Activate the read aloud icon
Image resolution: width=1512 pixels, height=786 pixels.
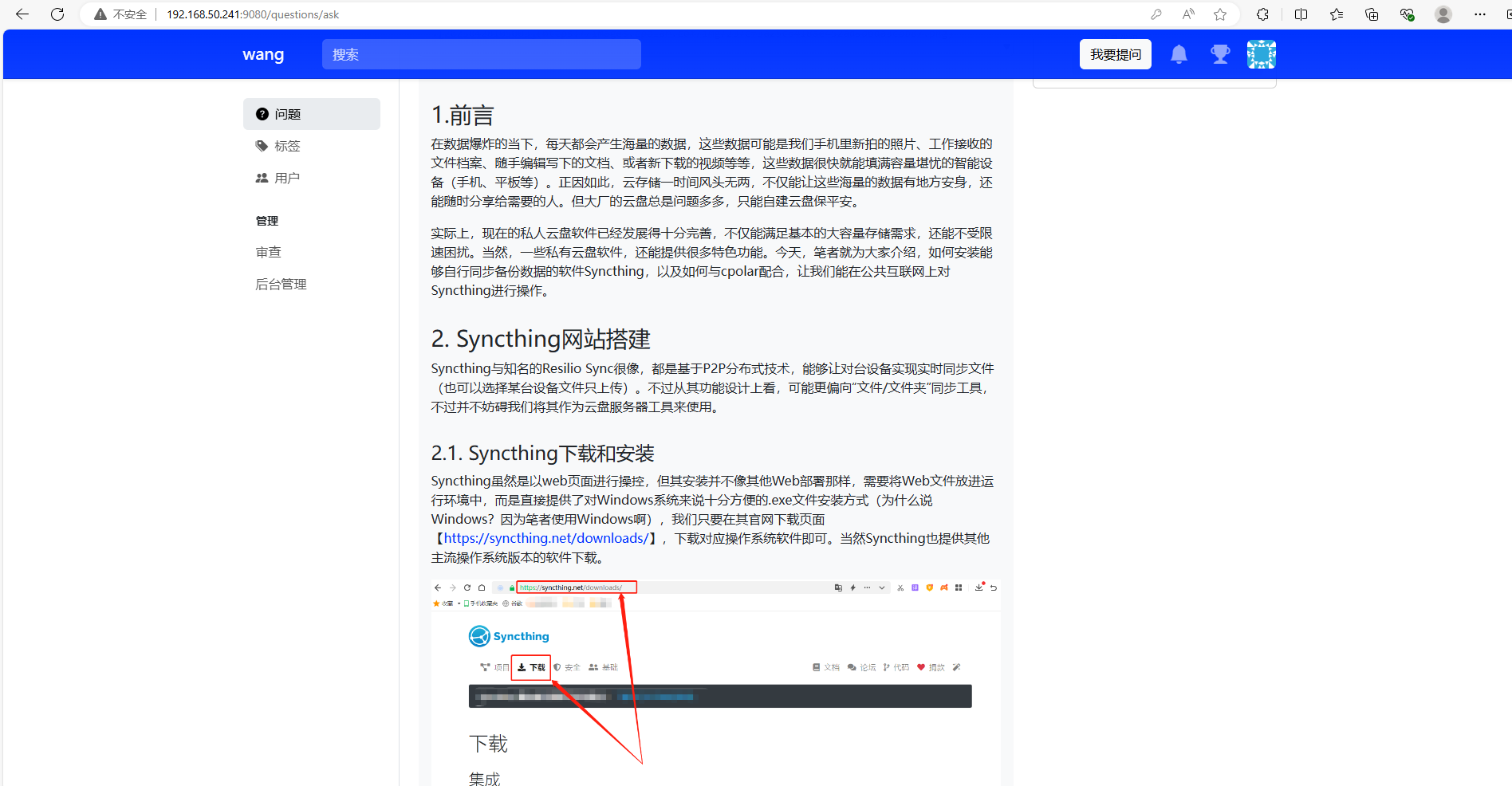1188,14
